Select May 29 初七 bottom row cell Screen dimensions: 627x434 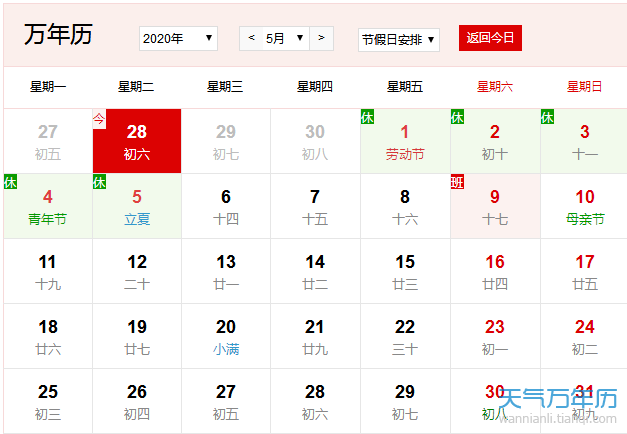(405, 401)
